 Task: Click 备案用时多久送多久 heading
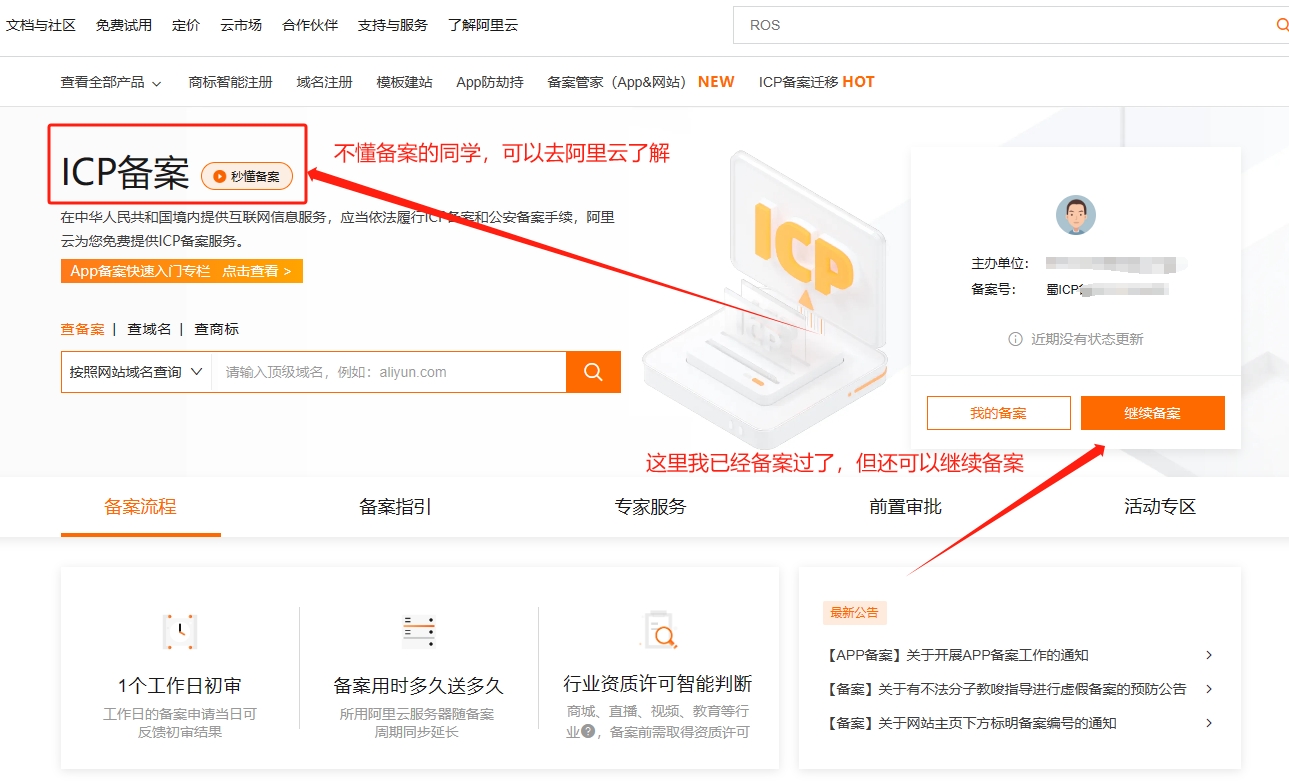[x=418, y=686]
